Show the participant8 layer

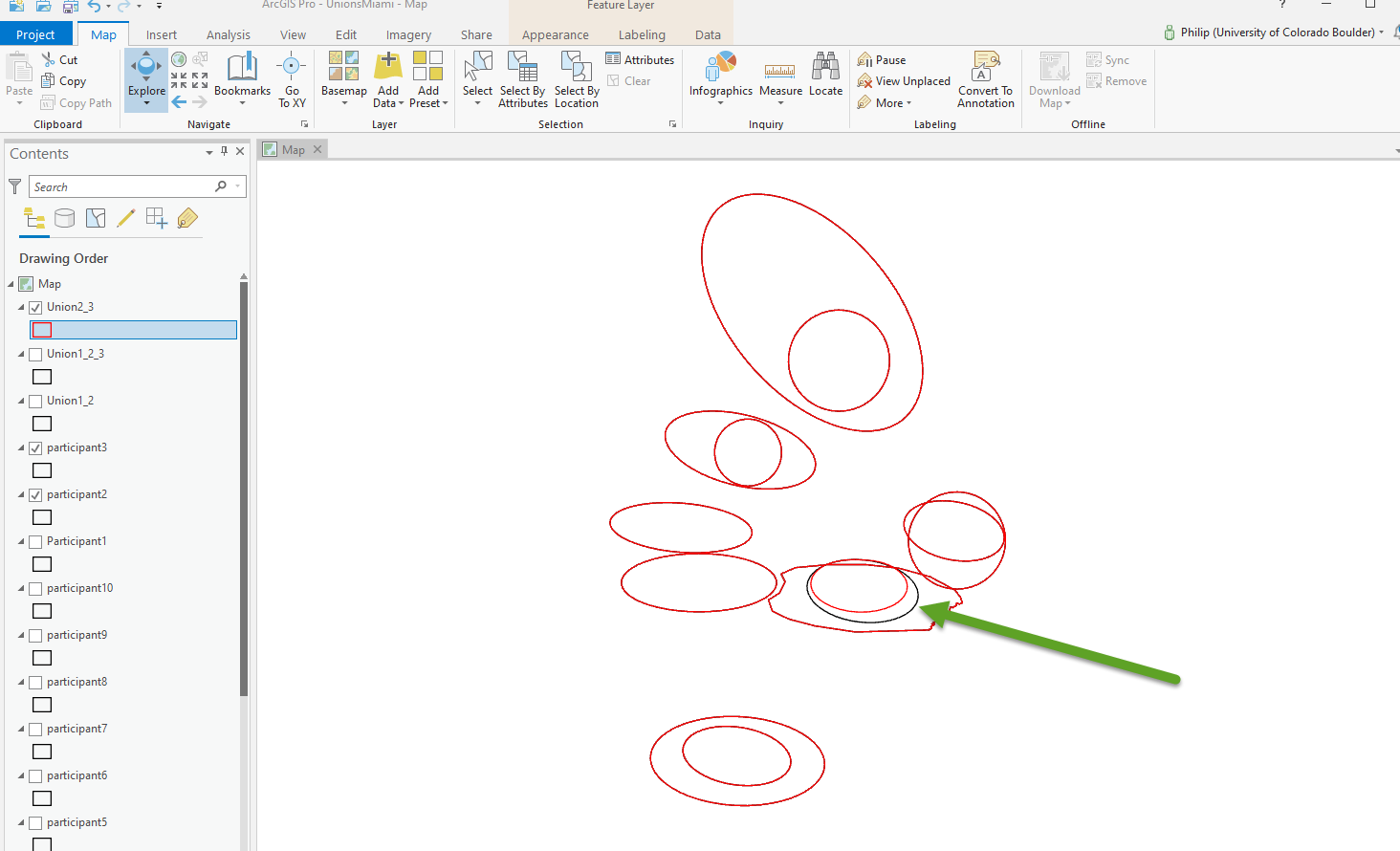35,682
